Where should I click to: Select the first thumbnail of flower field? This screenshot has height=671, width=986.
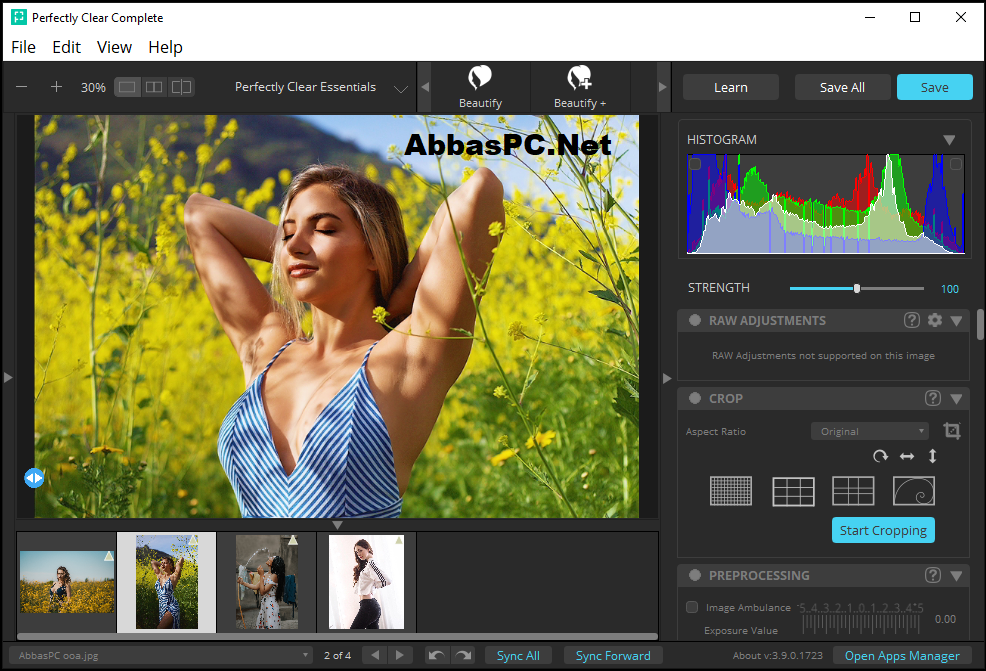click(67, 582)
